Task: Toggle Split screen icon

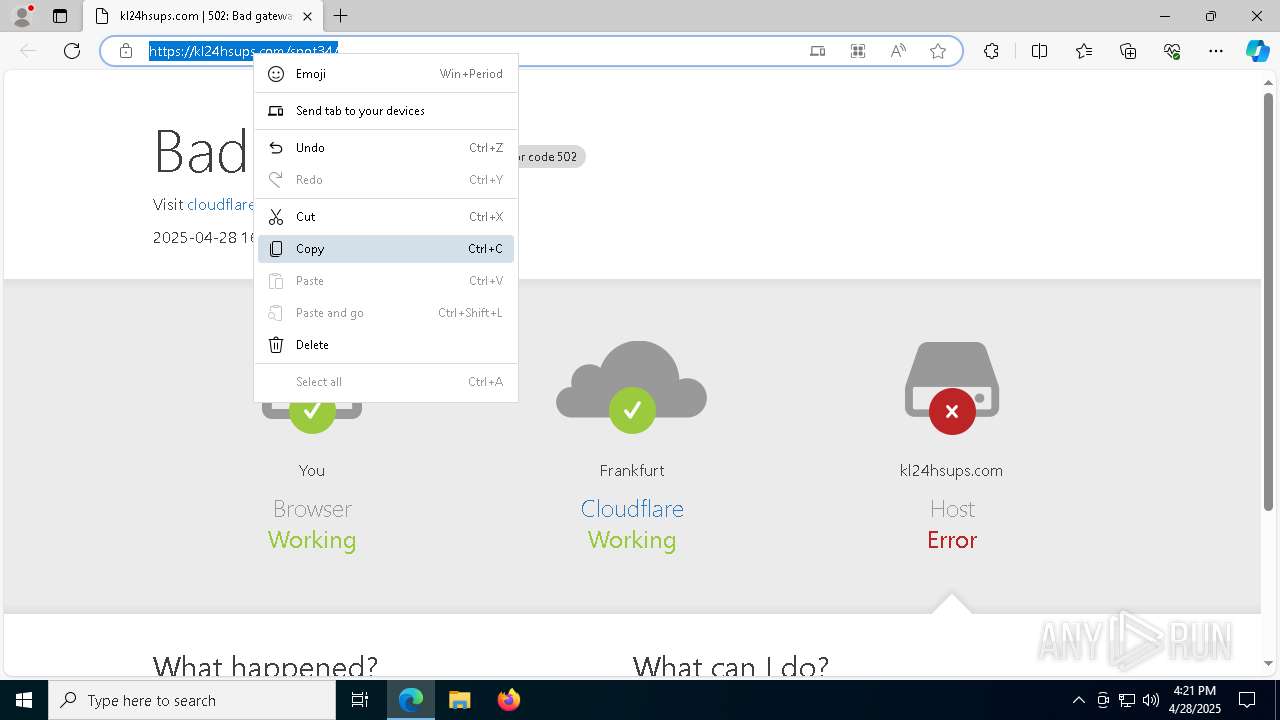Action: [x=1039, y=51]
